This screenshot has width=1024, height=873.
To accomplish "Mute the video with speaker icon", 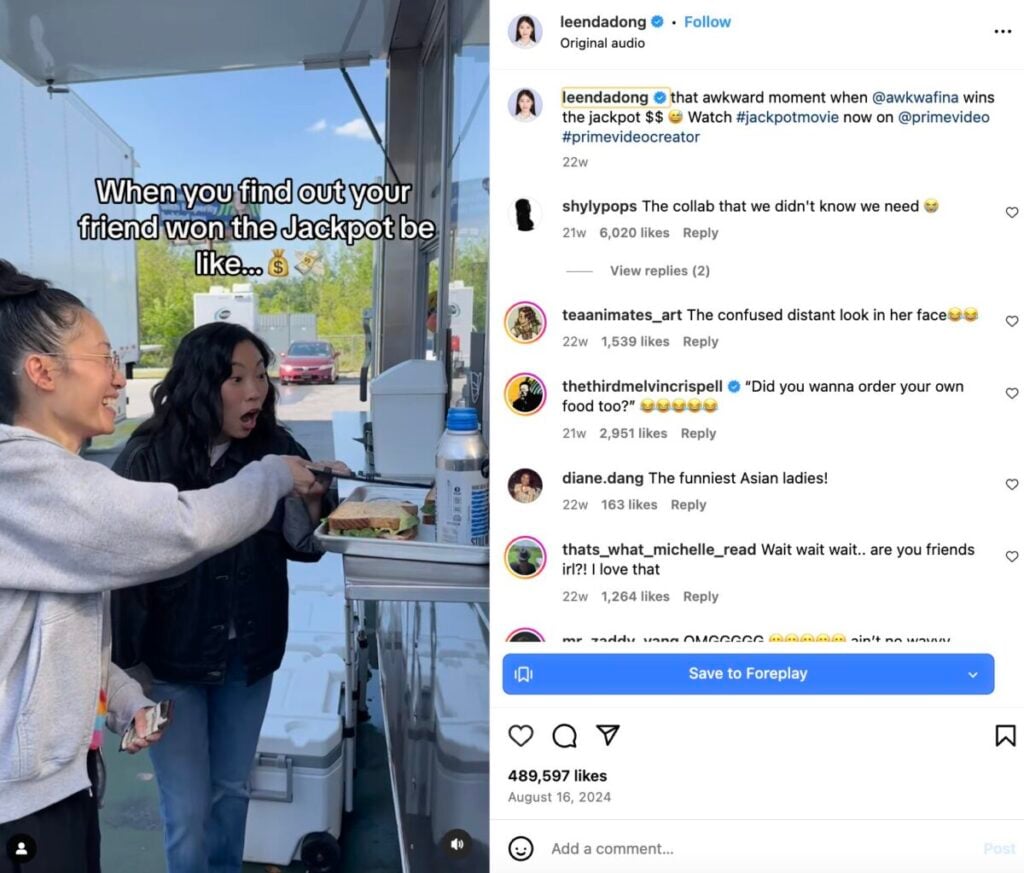I will (457, 844).
